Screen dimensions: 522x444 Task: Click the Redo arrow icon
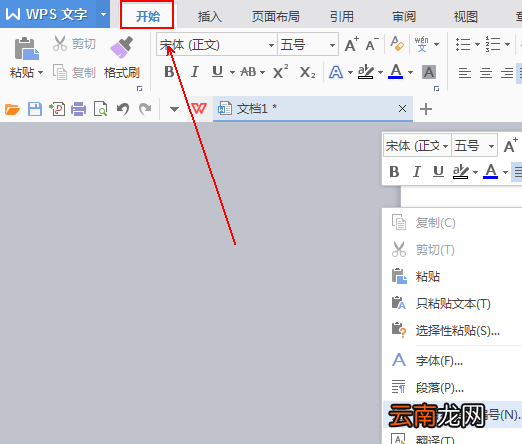[145, 109]
